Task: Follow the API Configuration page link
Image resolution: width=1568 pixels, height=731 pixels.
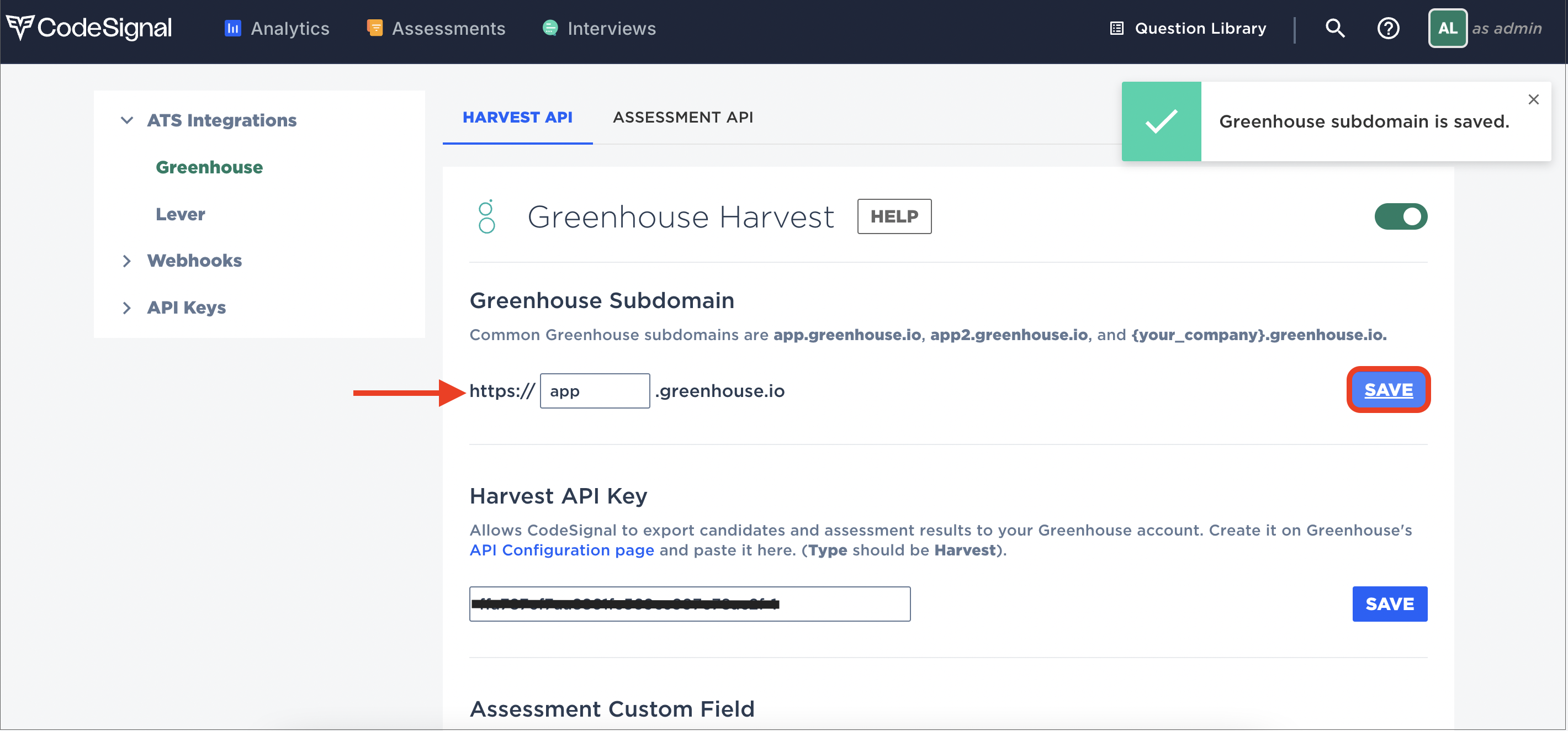Action: [561, 550]
